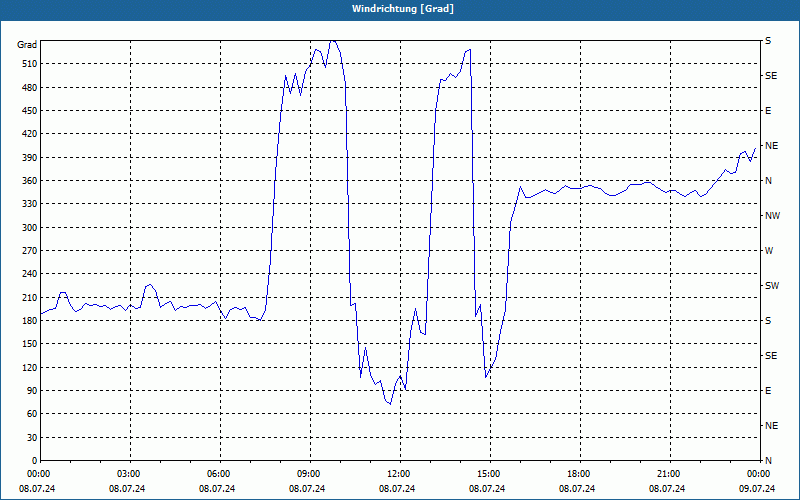Click the 09.07.24 date label
The height and width of the screenshot is (500, 800).
(x=757, y=488)
